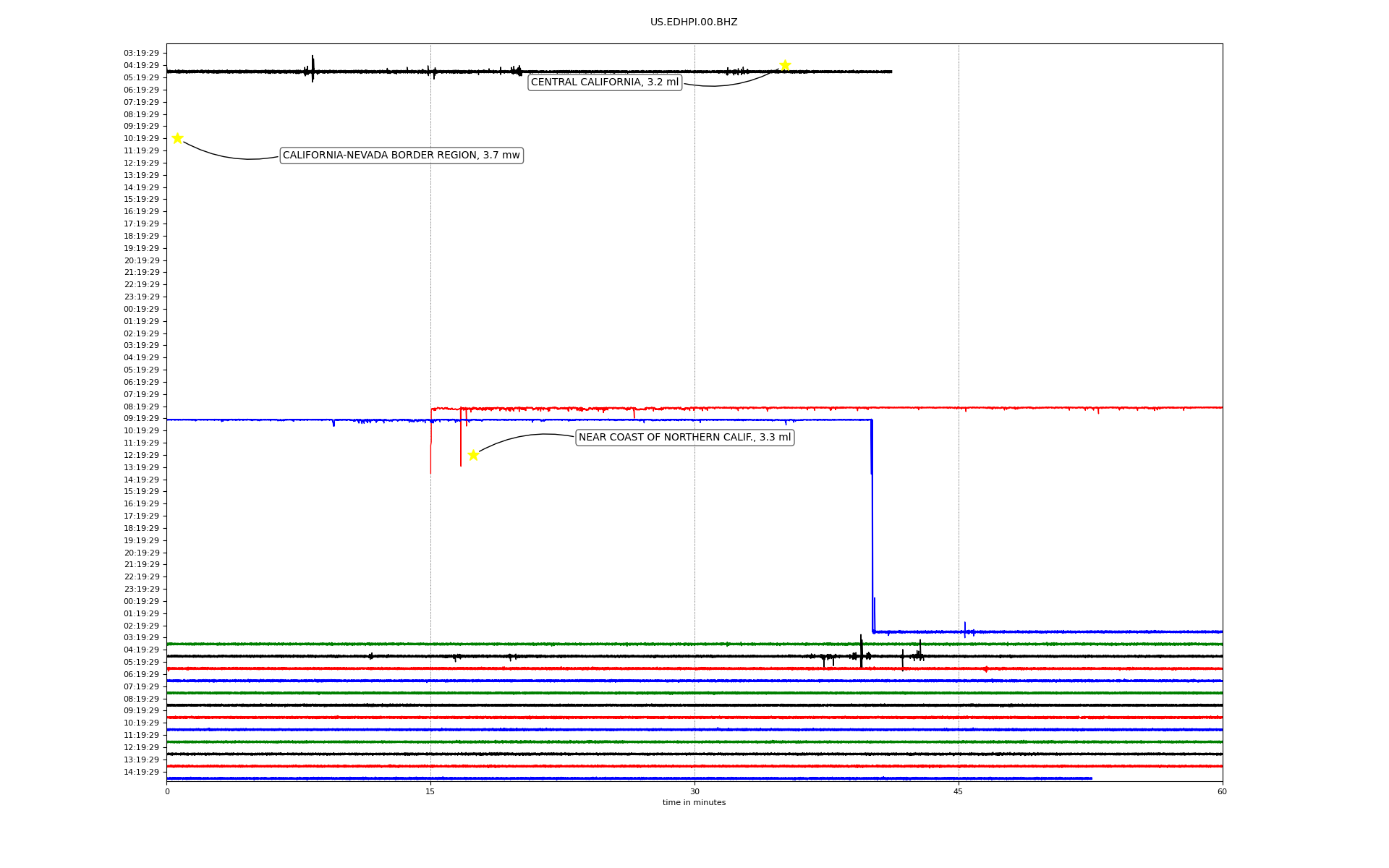This screenshot has width=1389, height=868.
Task: Click the 15 minute x-axis tick label
Action: (430, 791)
